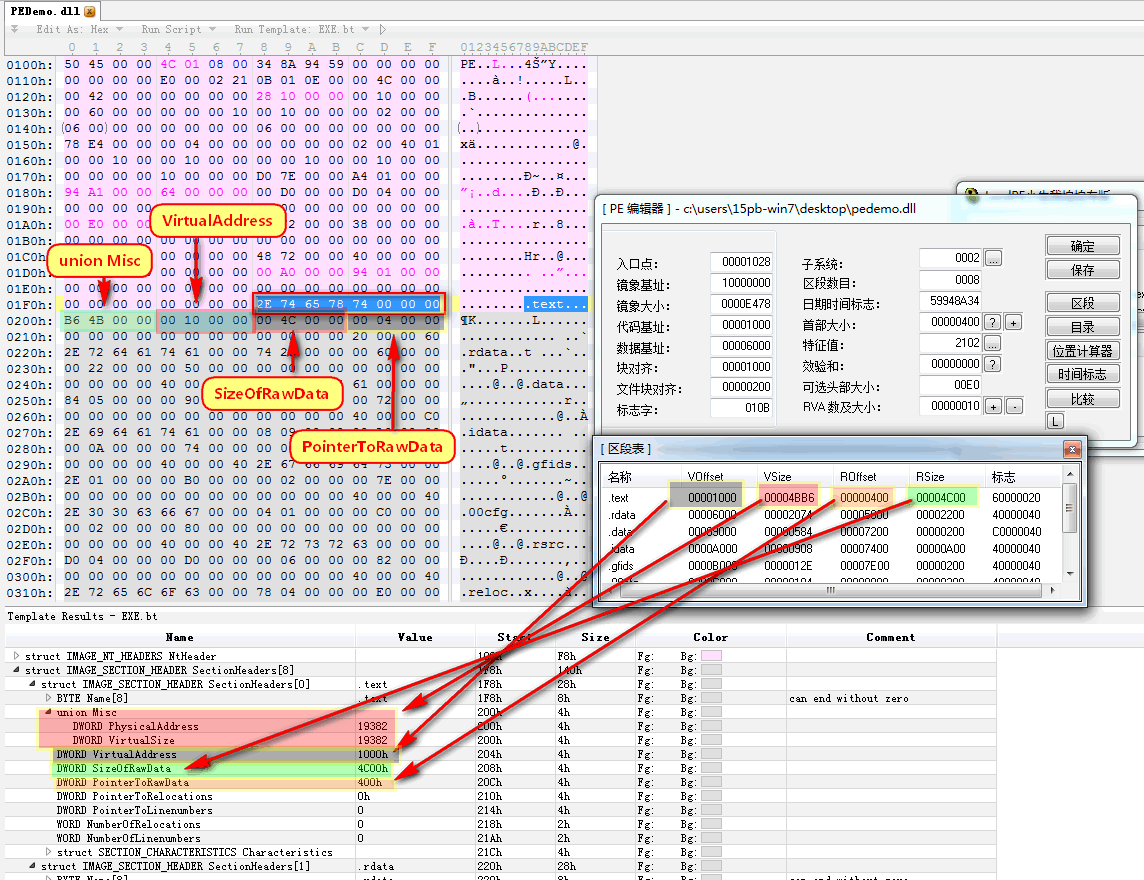Open the 位置计算器 position calculator button
The height and width of the screenshot is (880, 1144).
[1083, 351]
